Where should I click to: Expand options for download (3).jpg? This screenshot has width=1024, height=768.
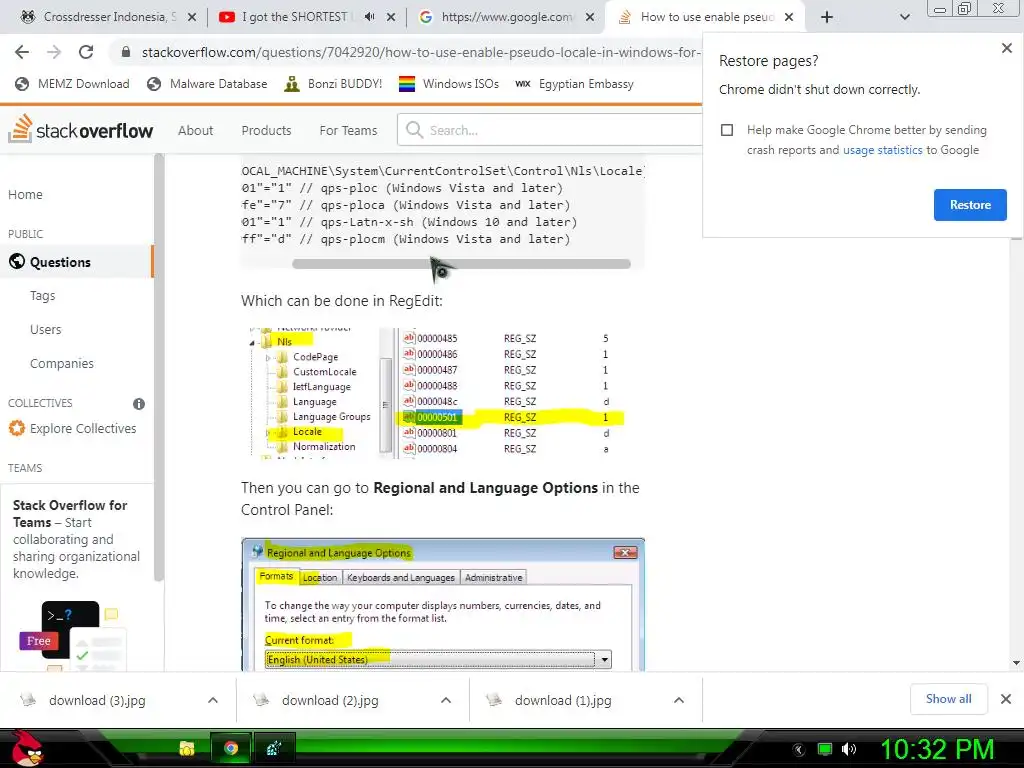point(213,700)
